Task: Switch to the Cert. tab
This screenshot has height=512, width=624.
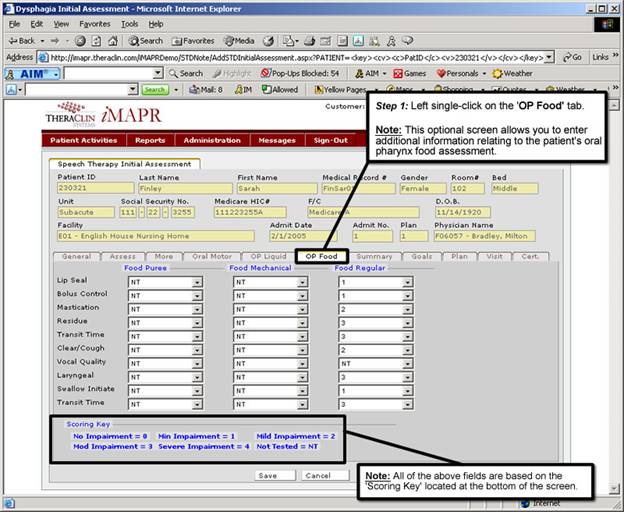Action: [530, 257]
